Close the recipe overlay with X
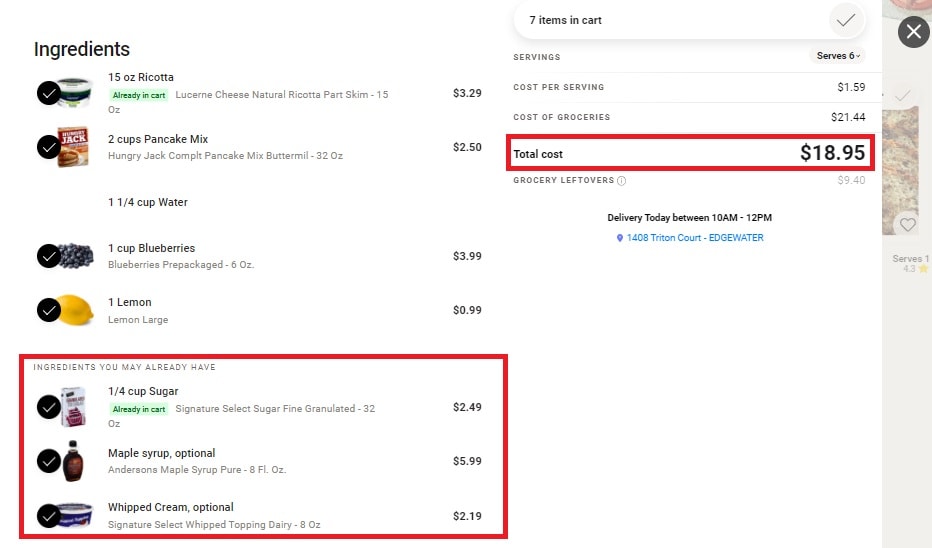Screen dimensions: 932x548 914,32
